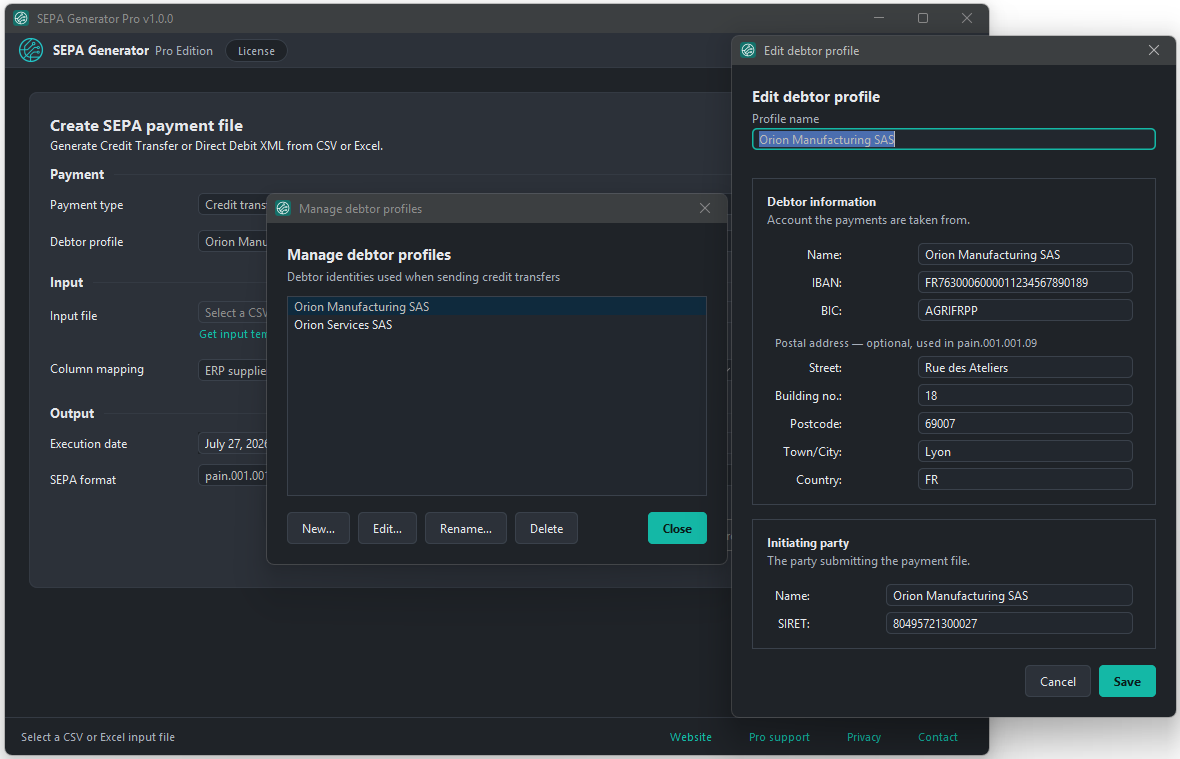Click the app icon in main title bar
Screen dimensions: 1180x759
pyautogui.click(x=22, y=18)
